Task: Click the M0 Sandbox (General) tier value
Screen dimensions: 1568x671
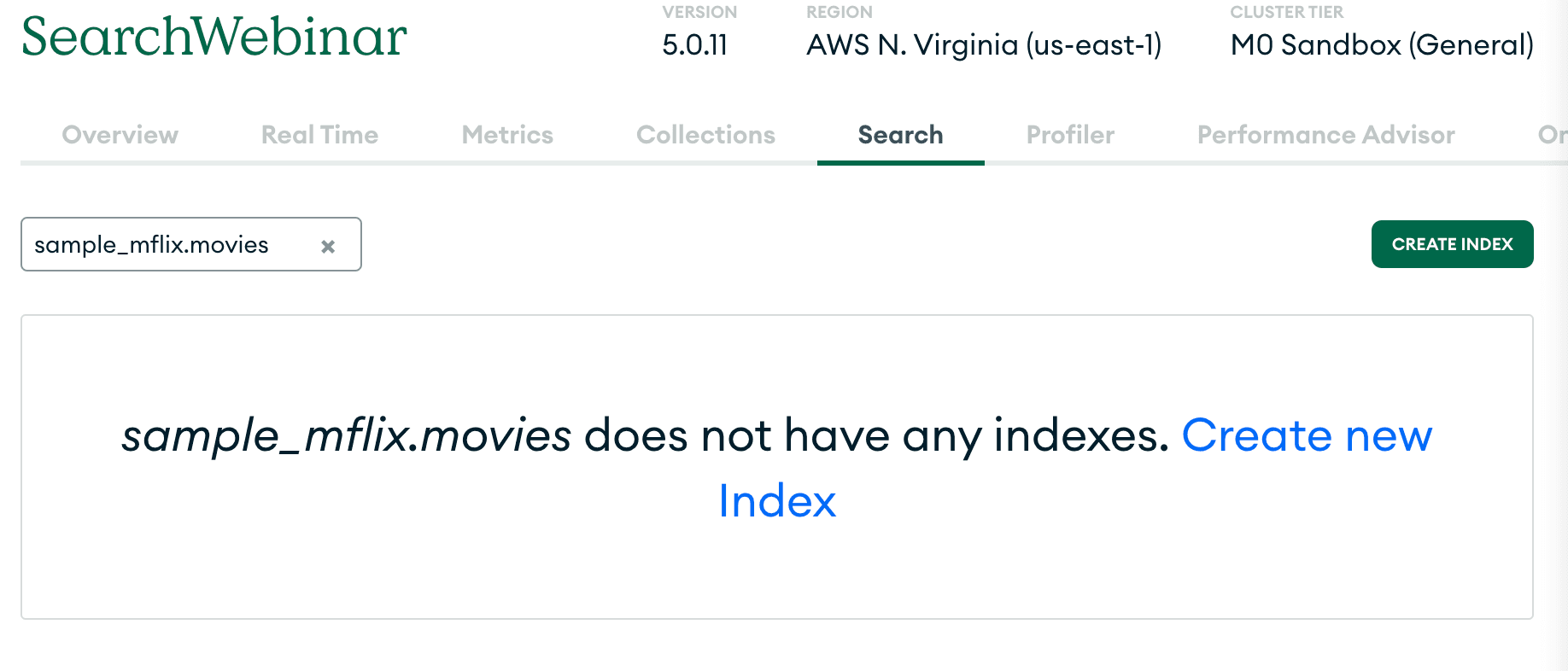Action: (x=1381, y=45)
